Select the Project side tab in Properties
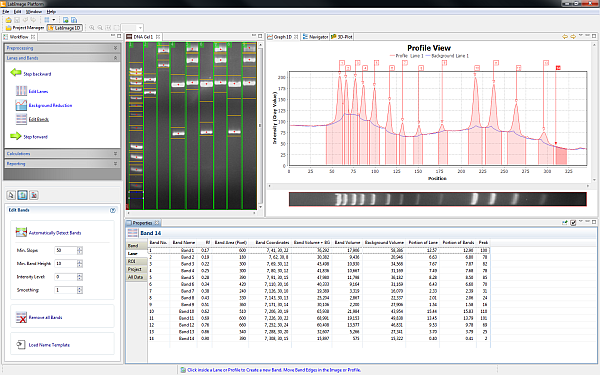 [137, 269]
